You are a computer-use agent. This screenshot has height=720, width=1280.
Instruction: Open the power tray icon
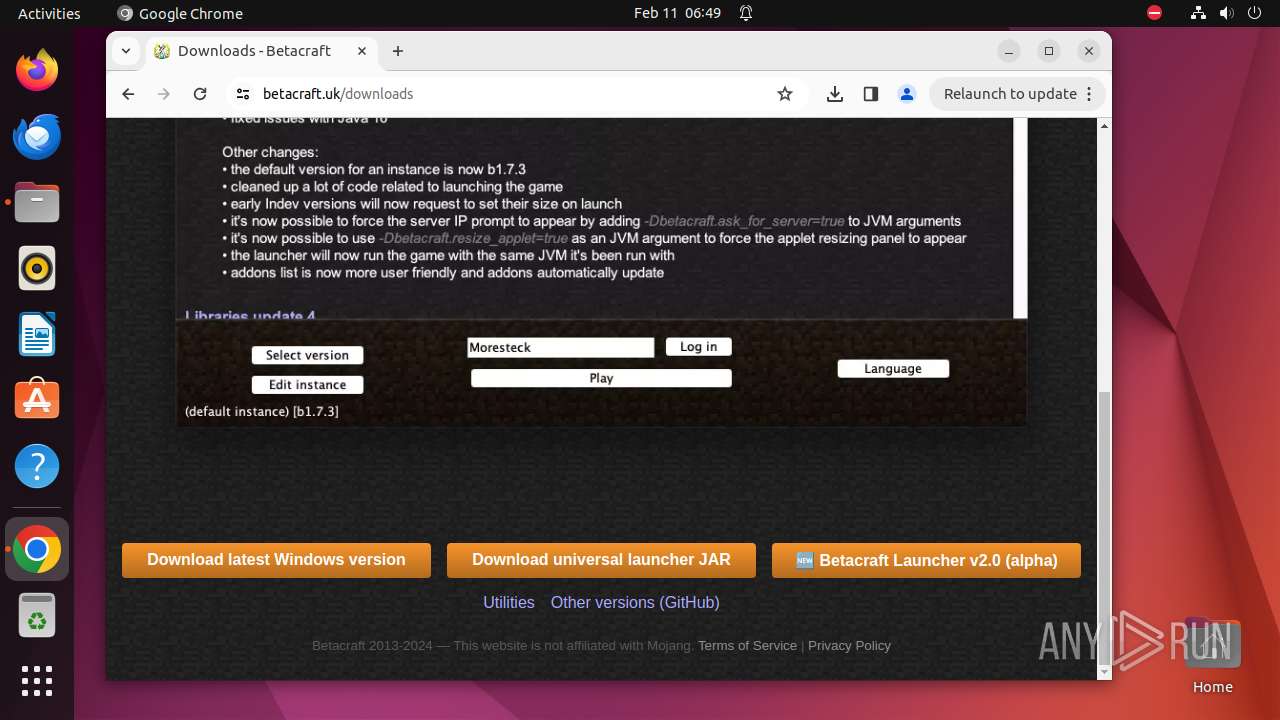pos(1254,13)
